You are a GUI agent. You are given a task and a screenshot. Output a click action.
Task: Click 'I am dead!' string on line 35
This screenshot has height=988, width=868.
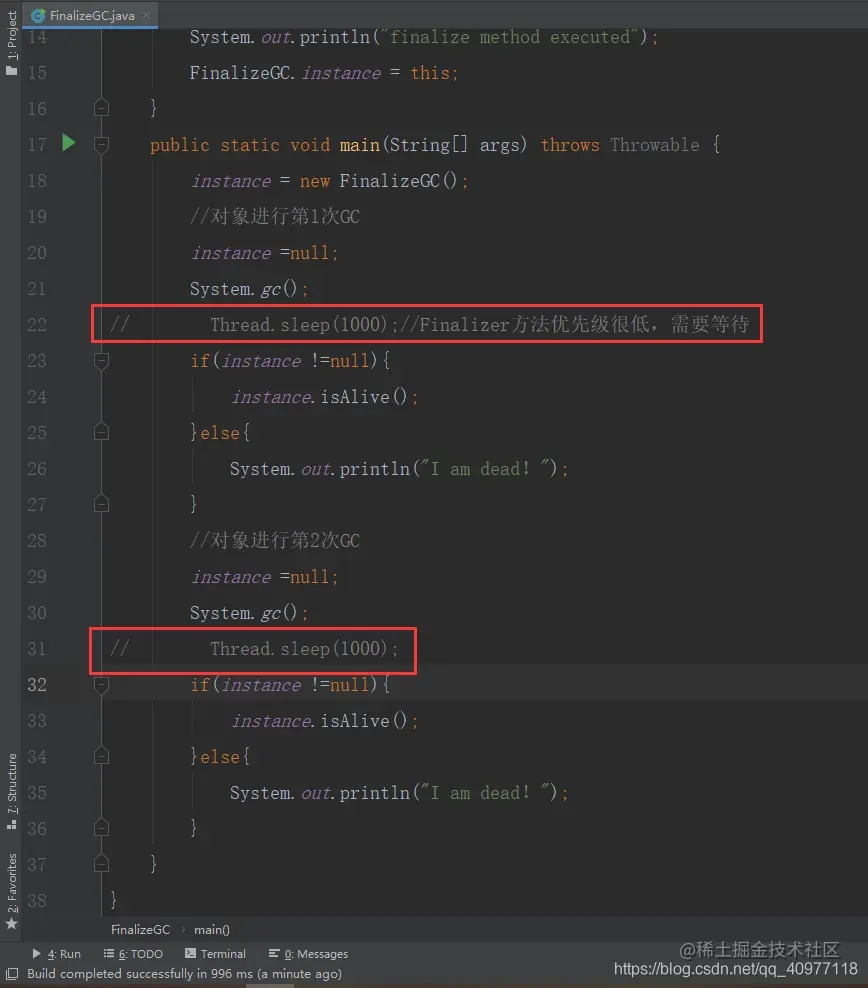coord(485,793)
